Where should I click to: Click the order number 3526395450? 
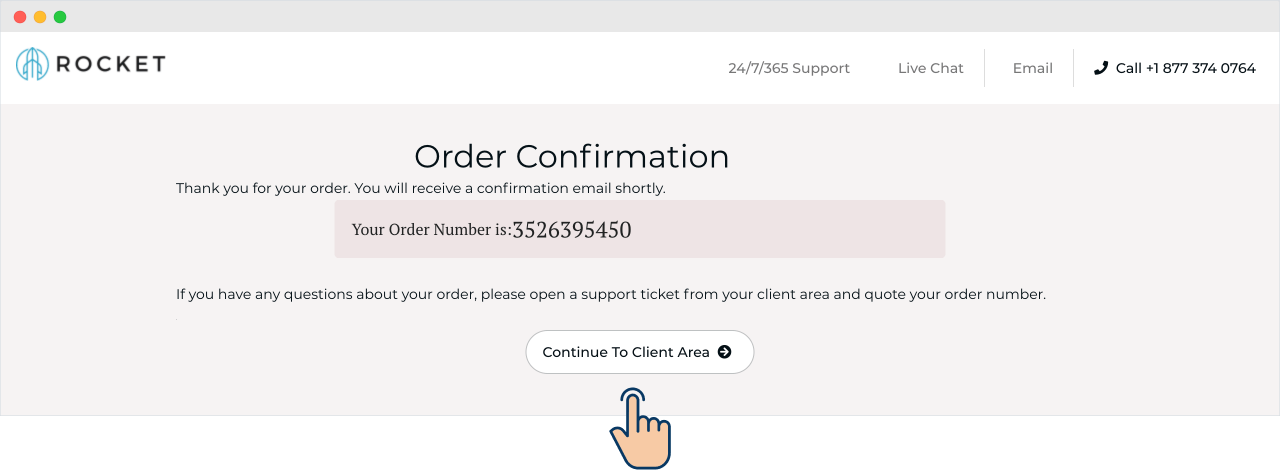tap(571, 230)
